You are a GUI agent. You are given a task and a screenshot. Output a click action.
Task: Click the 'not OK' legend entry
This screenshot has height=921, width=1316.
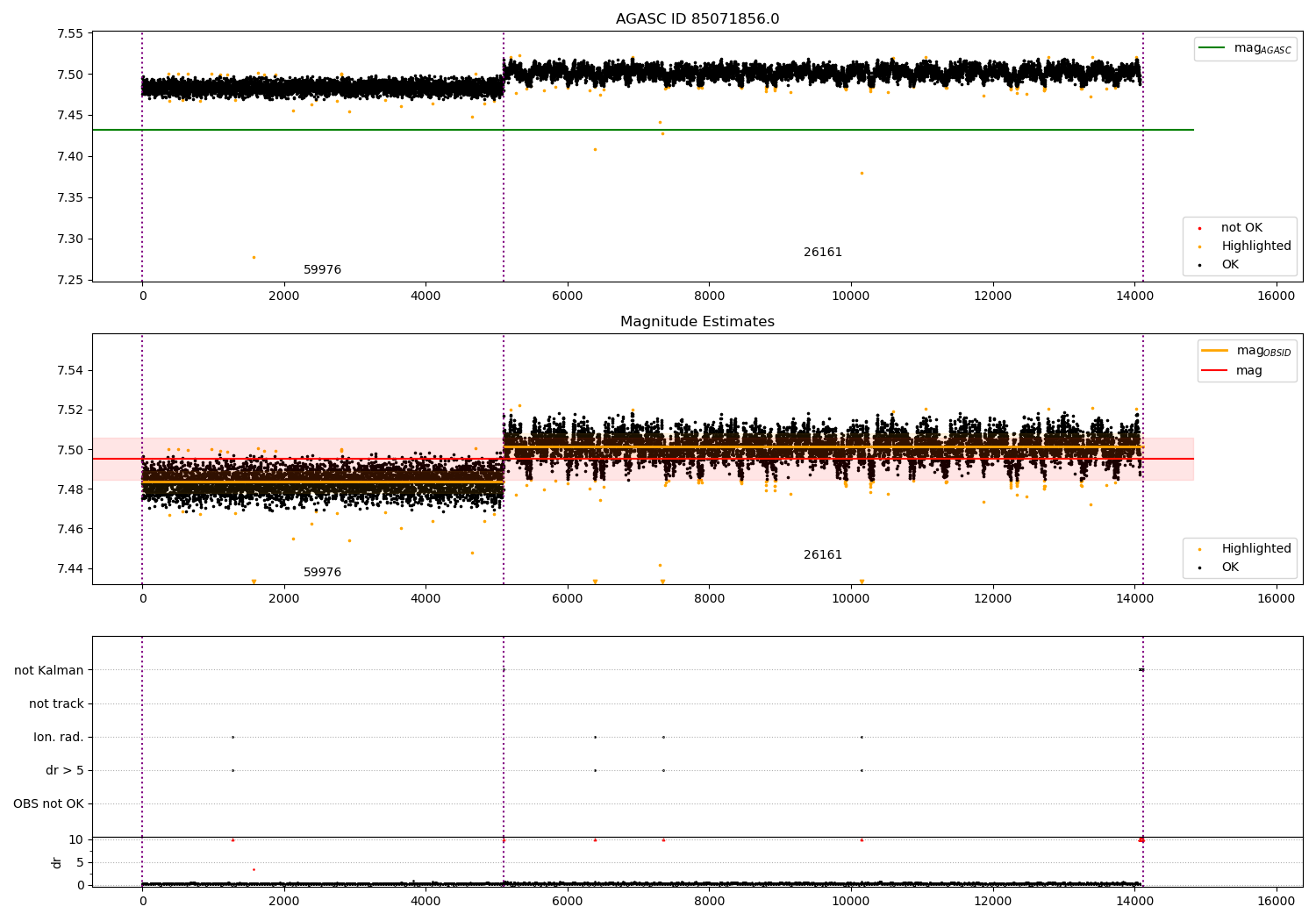pyautogui.click(x=1241, y=228)
